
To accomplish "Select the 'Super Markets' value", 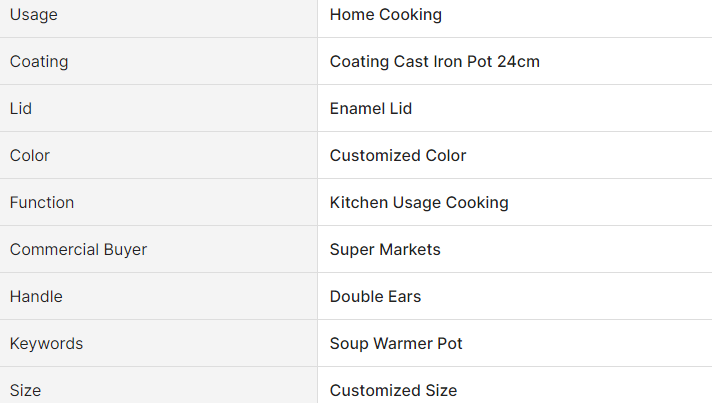I will click(x=384, y=249).
